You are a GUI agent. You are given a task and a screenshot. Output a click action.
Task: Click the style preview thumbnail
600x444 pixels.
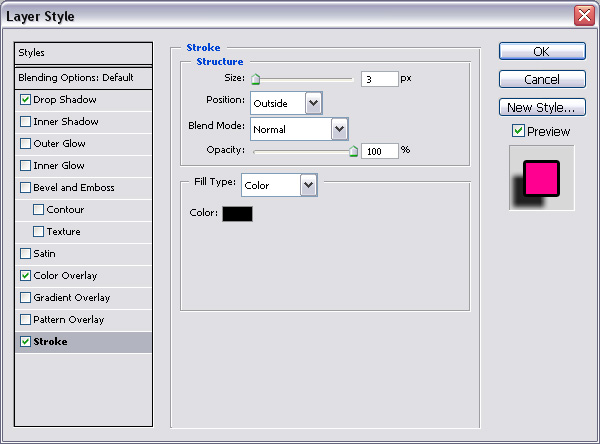tap(541, 178)
